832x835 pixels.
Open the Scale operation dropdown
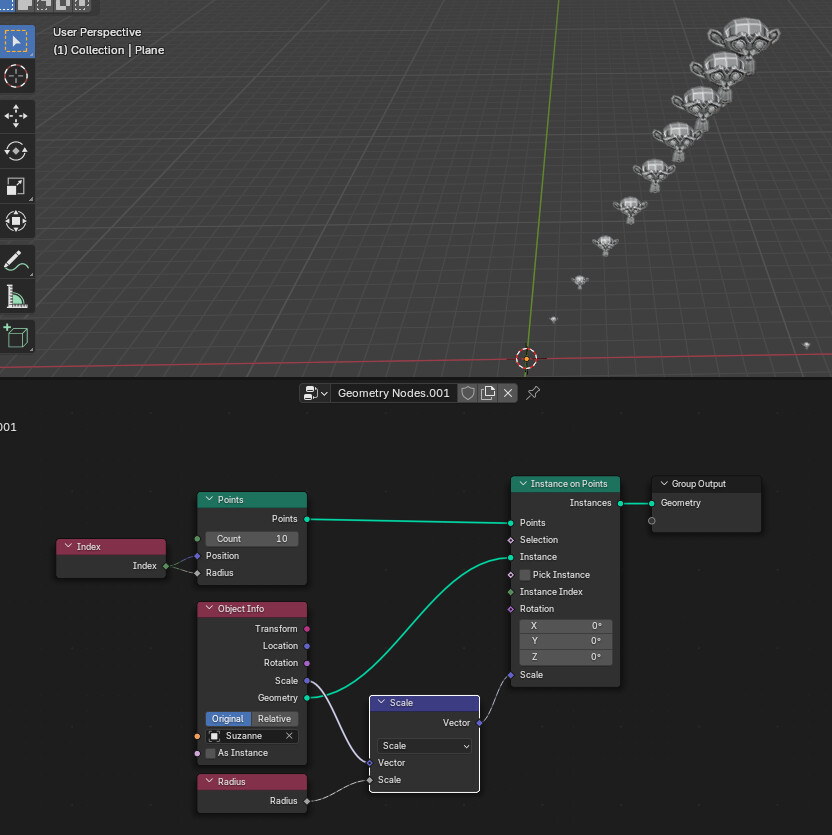click(425, 746)
